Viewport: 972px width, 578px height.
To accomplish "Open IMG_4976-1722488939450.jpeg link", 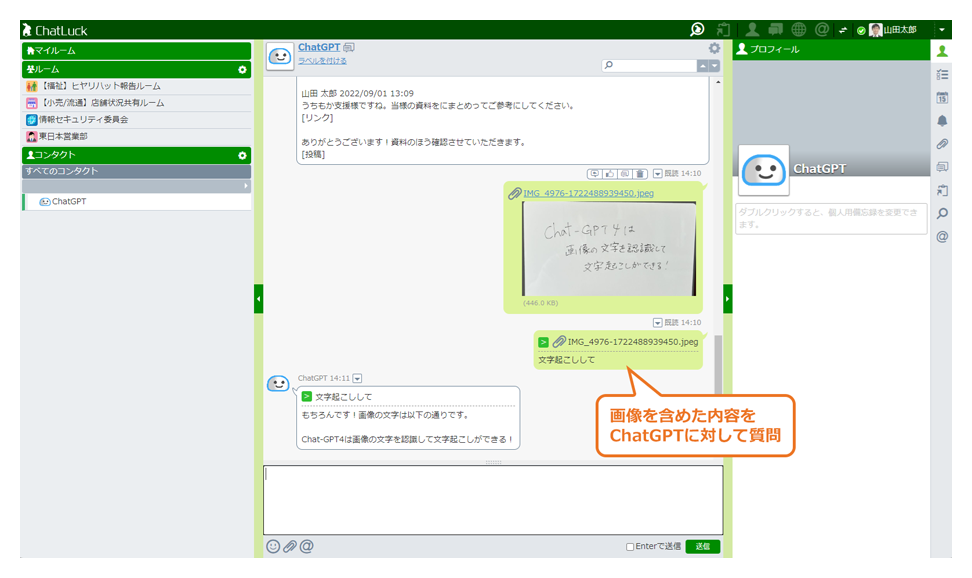I will coord(588,193).
